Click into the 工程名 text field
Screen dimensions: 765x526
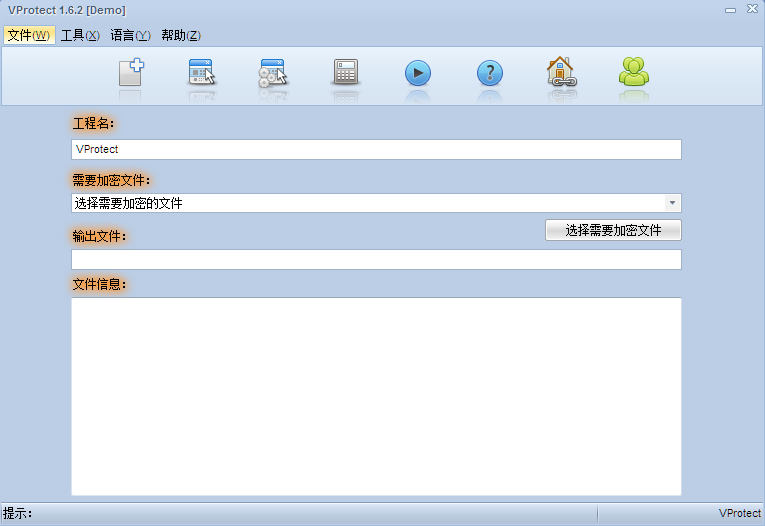point(376,149)
